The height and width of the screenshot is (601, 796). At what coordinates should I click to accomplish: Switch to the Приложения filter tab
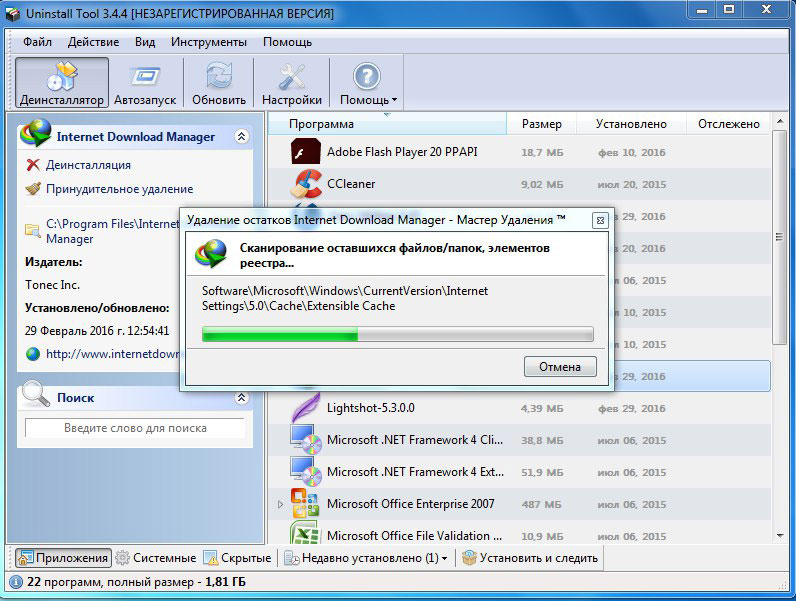coord(62,558)
